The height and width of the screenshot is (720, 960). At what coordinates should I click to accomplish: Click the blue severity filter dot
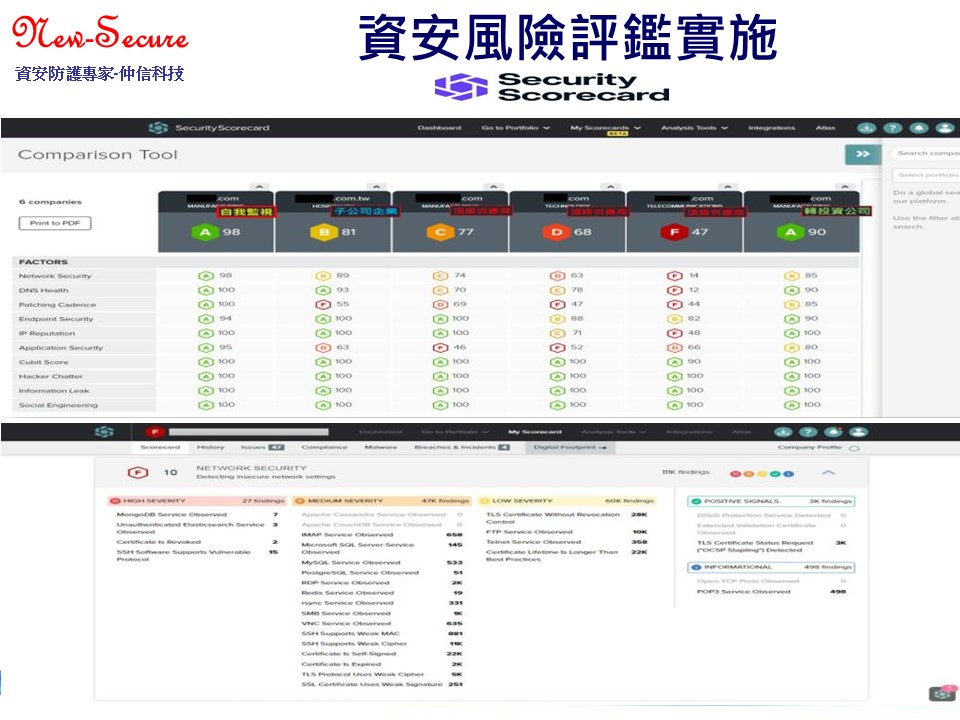tap(789, 473)
